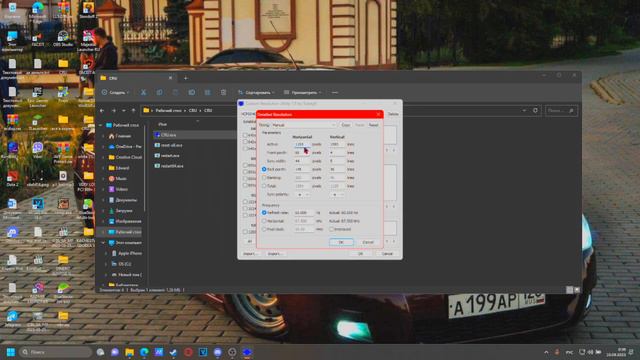Image resolution: width=640 pixels, height=360 pixels.
Task: Enable the Interlaced checkbox
Action: (x=331, y=229)
